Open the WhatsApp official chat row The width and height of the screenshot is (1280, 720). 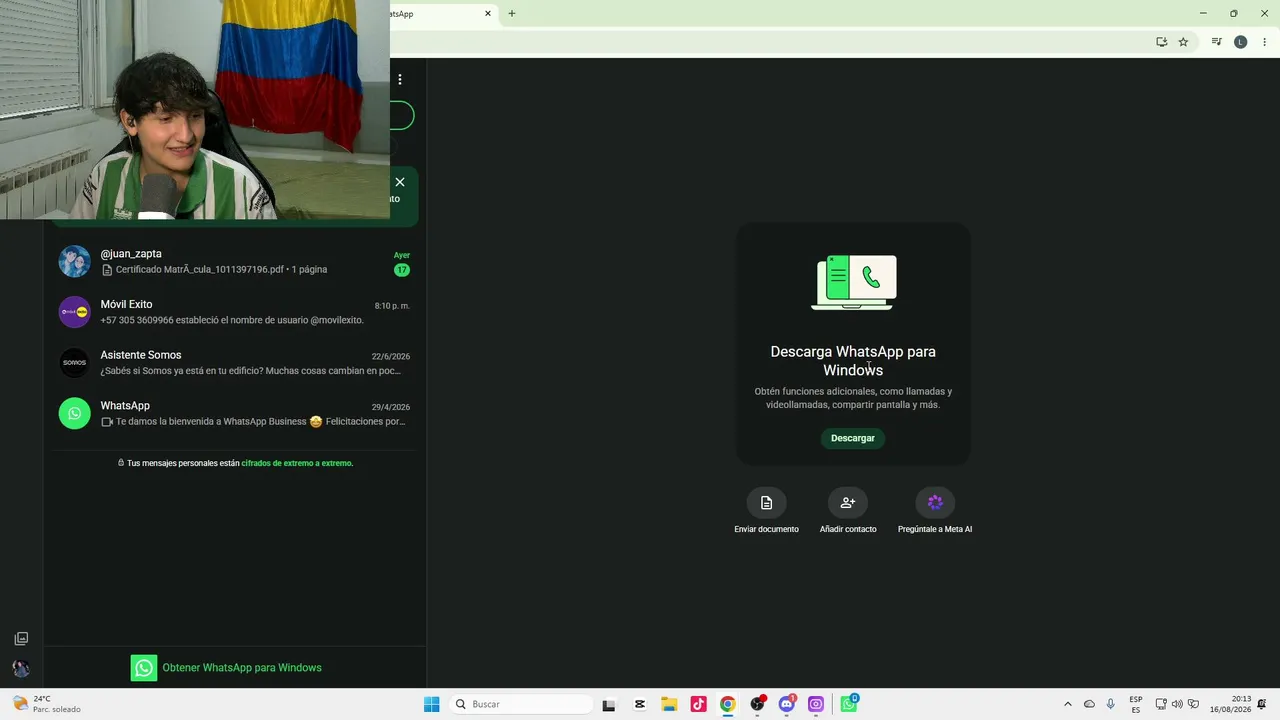pos(235,414)
